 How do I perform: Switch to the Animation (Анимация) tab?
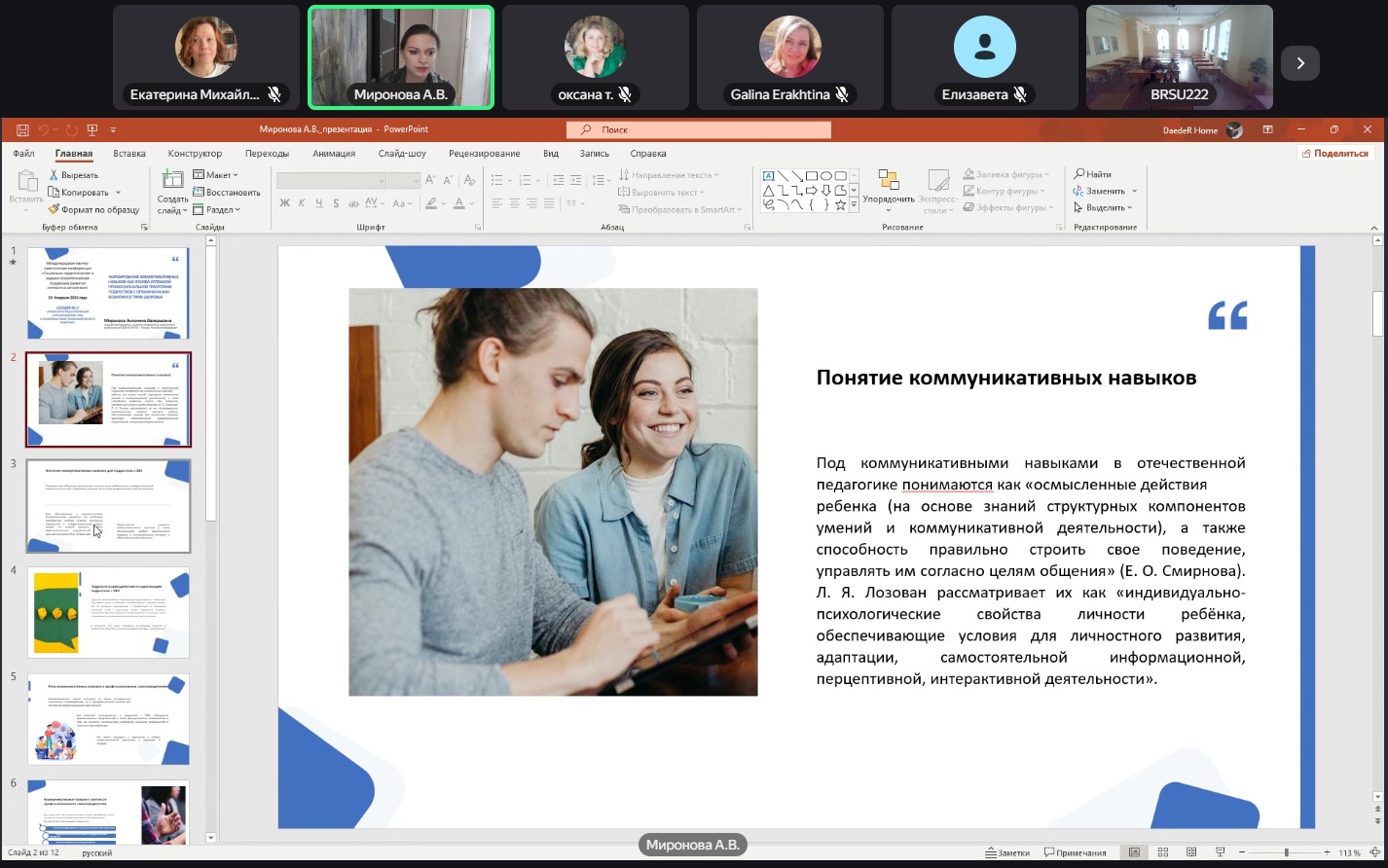tap(334, 153)
